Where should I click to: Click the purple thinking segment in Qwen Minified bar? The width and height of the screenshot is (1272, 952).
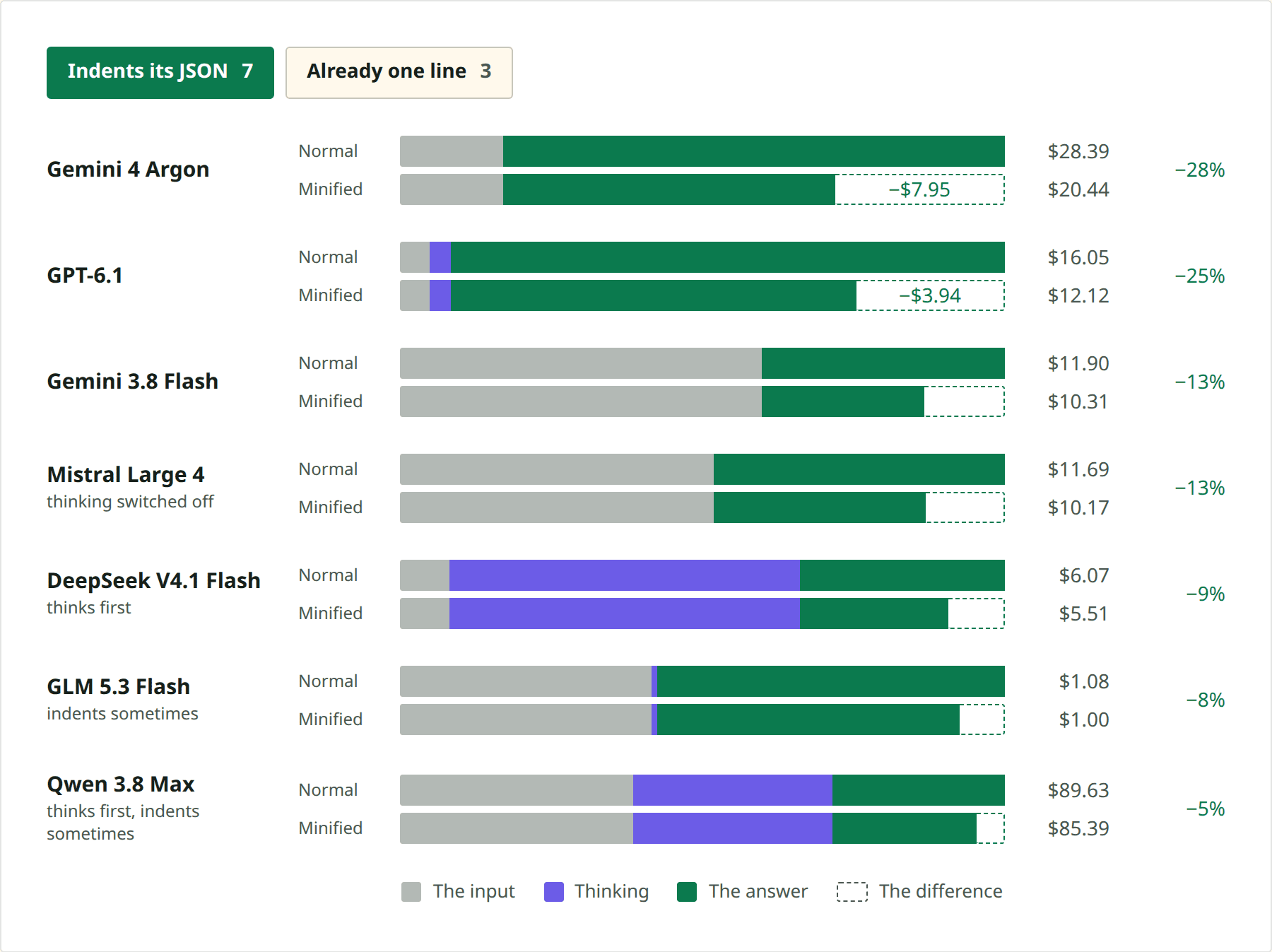pos(733,828)
